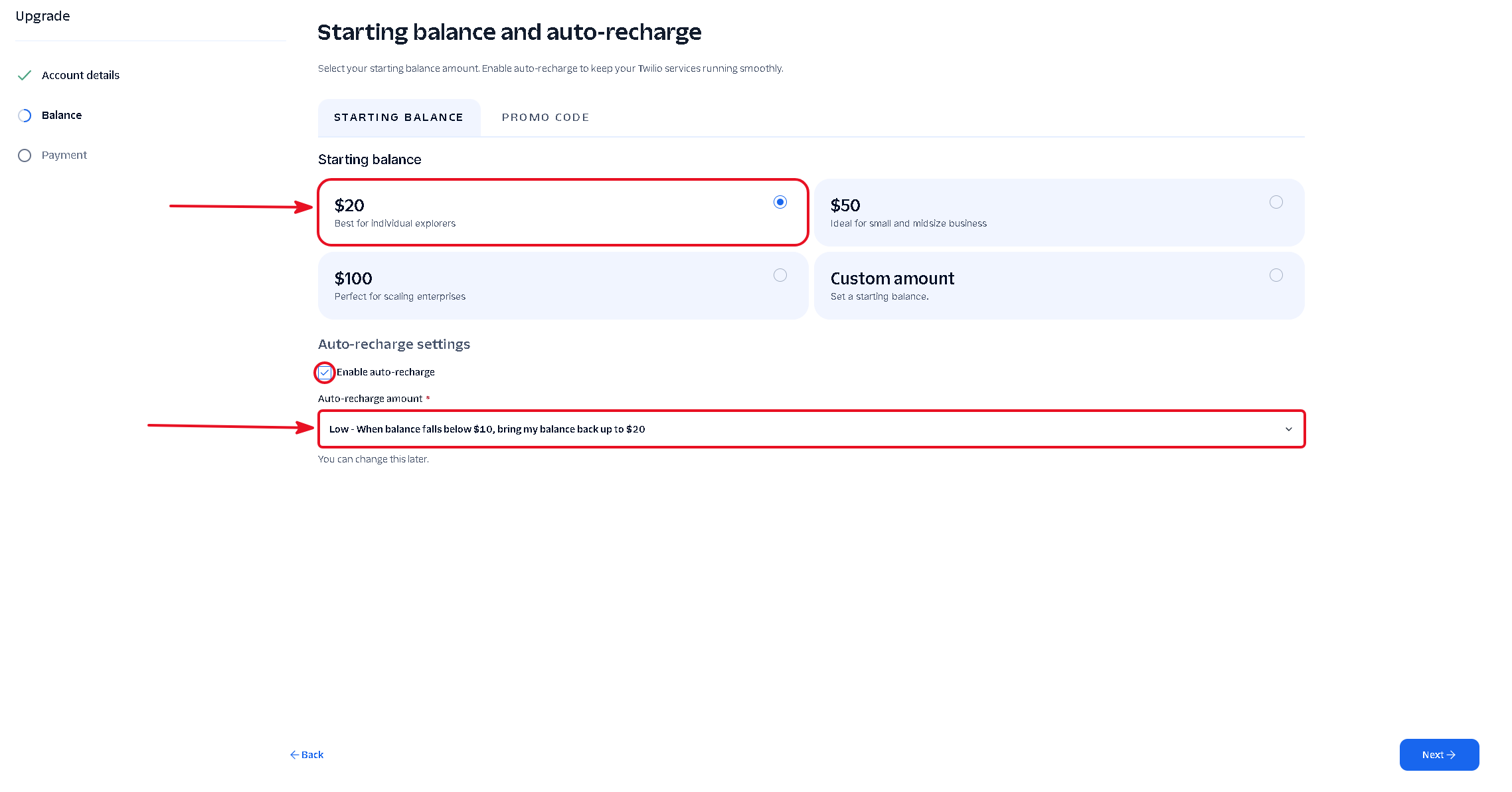Click 'Best for individual explorers' text
Screen dimensions: 1512x792
click(395, 223)
